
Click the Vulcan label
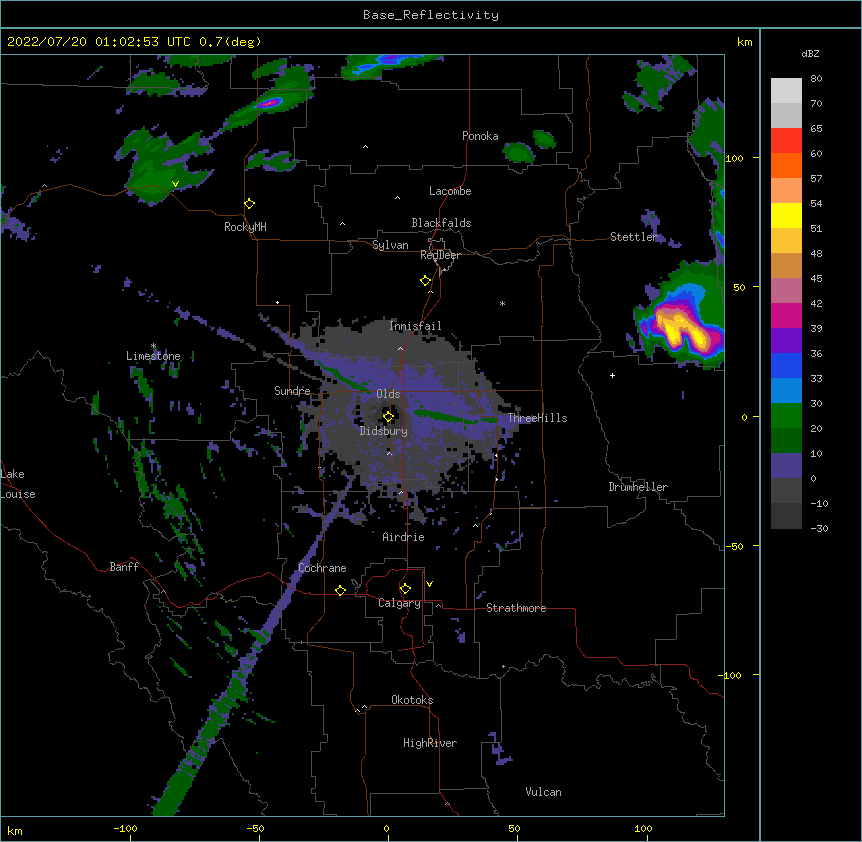pyautogui.click(x=543, y=792)
